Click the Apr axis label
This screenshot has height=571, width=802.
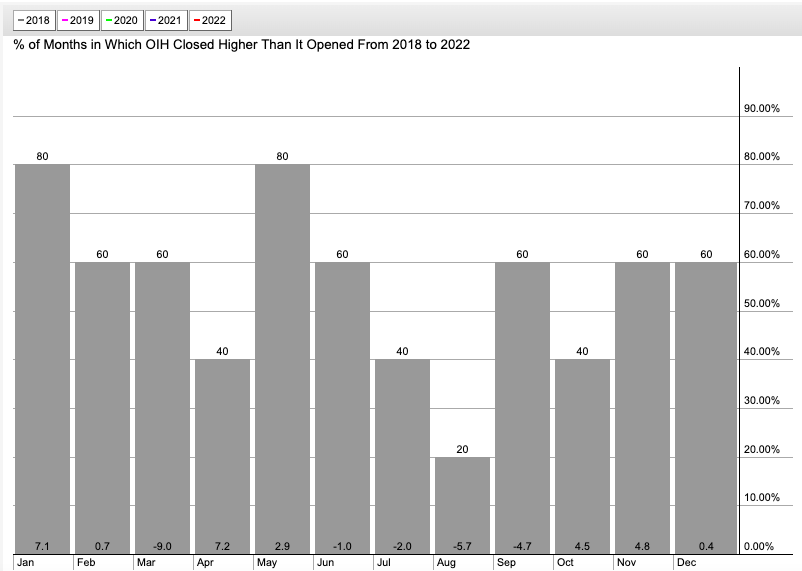click(205, 562)
